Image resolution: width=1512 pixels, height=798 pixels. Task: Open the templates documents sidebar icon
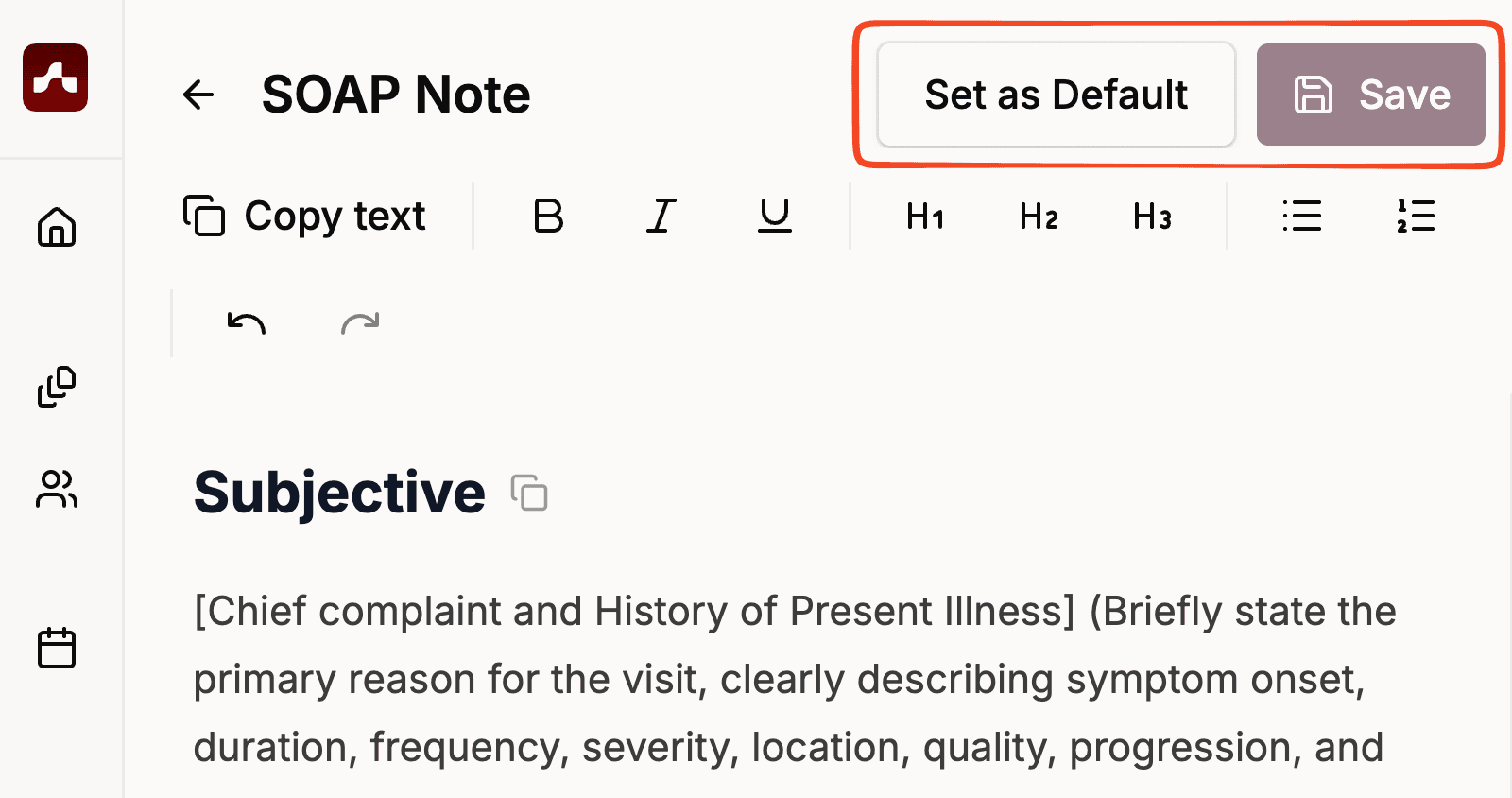coord(57,387)
